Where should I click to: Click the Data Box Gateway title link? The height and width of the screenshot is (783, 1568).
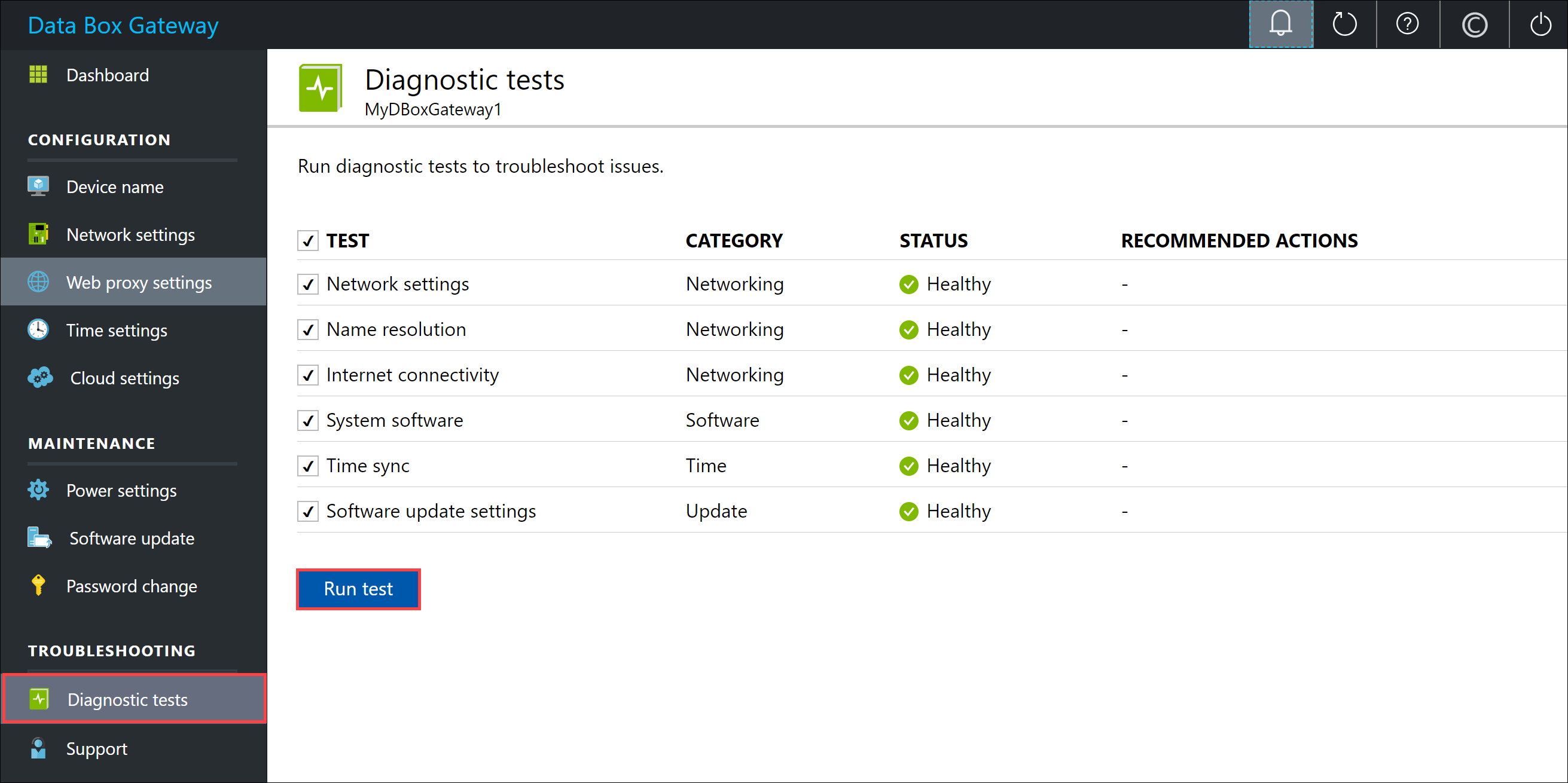click(123, 26)
